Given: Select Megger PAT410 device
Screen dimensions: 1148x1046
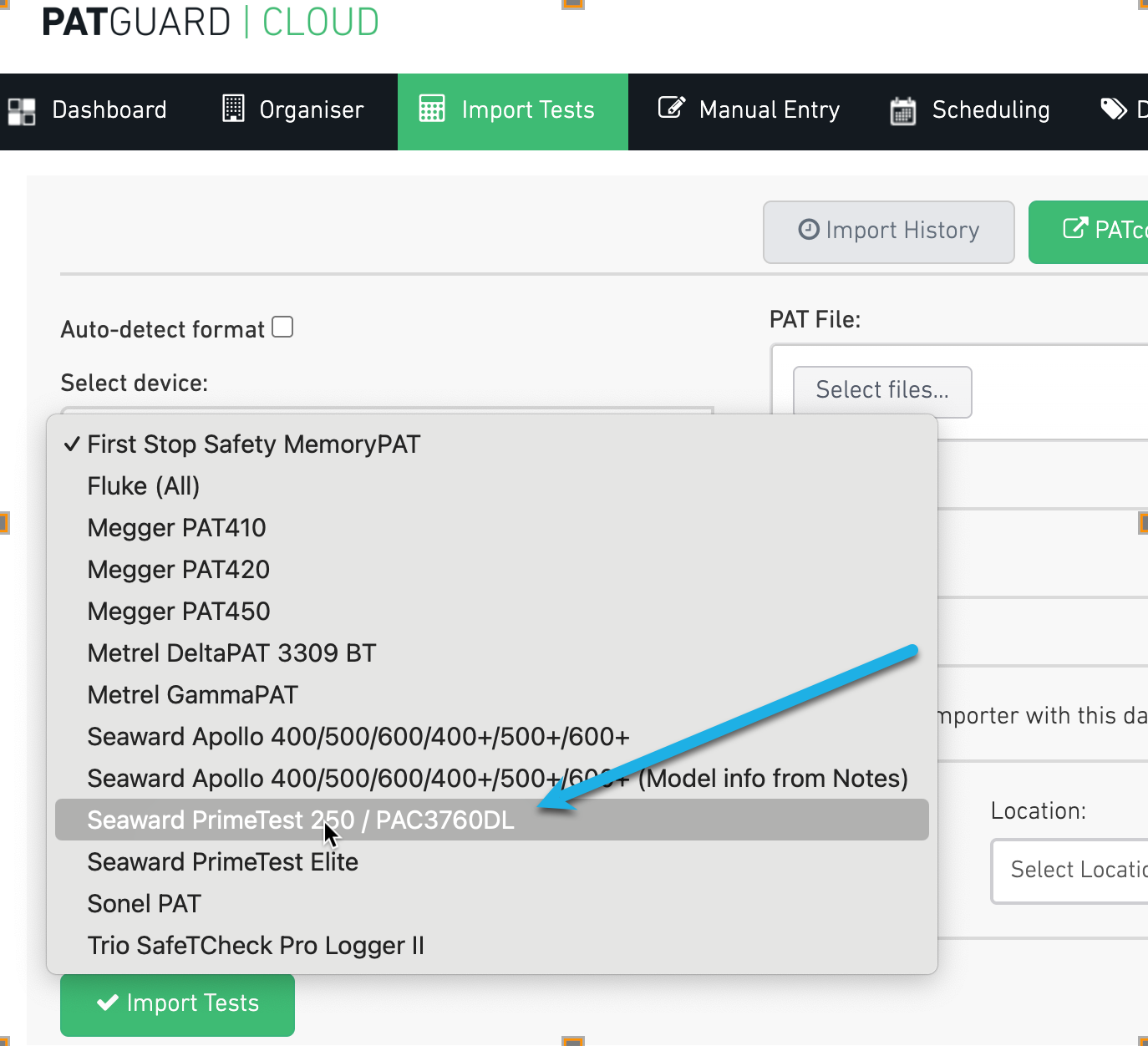Looking at the screenshot, I should 492,527.
